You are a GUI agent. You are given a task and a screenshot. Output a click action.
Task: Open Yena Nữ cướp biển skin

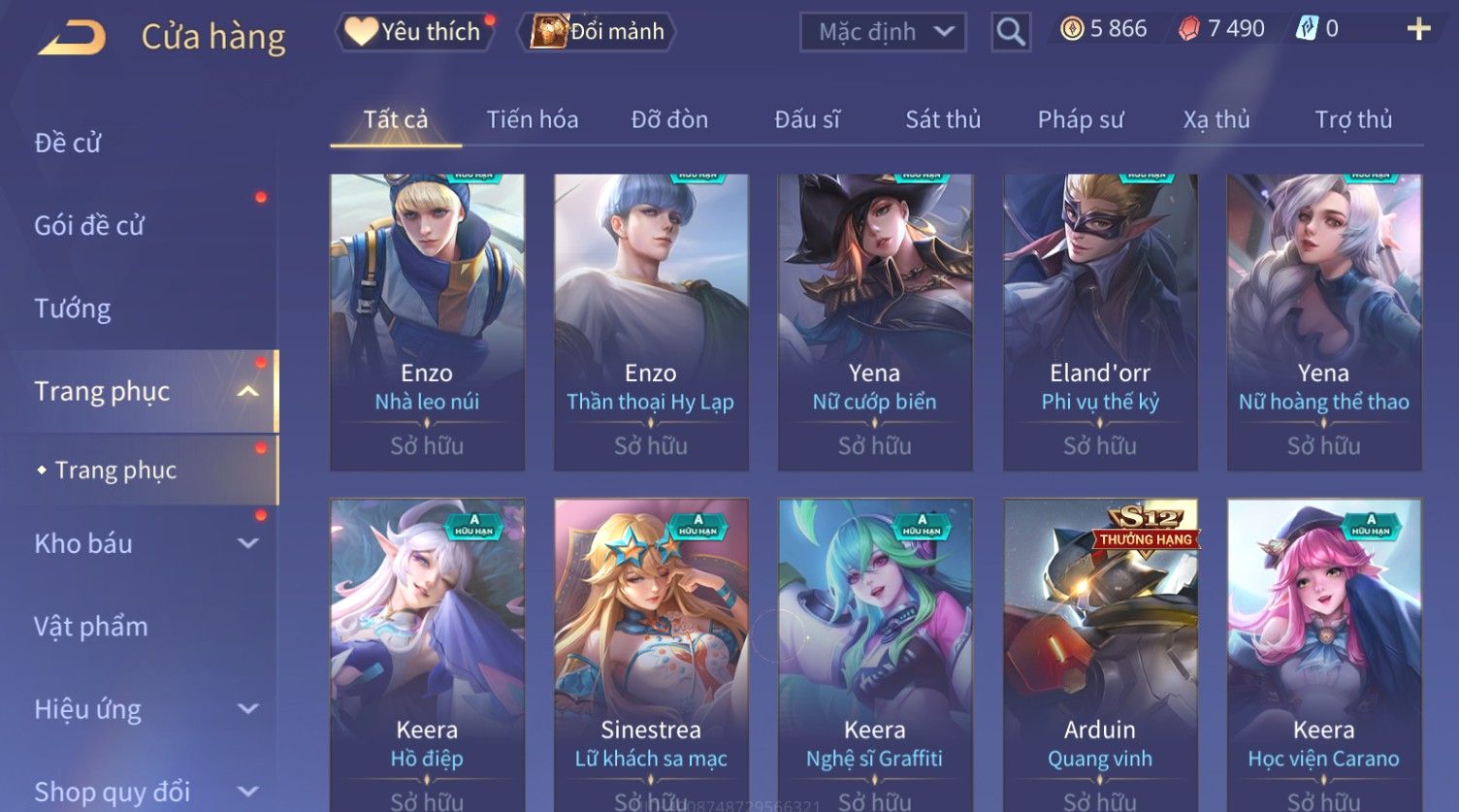coord(875,322)
